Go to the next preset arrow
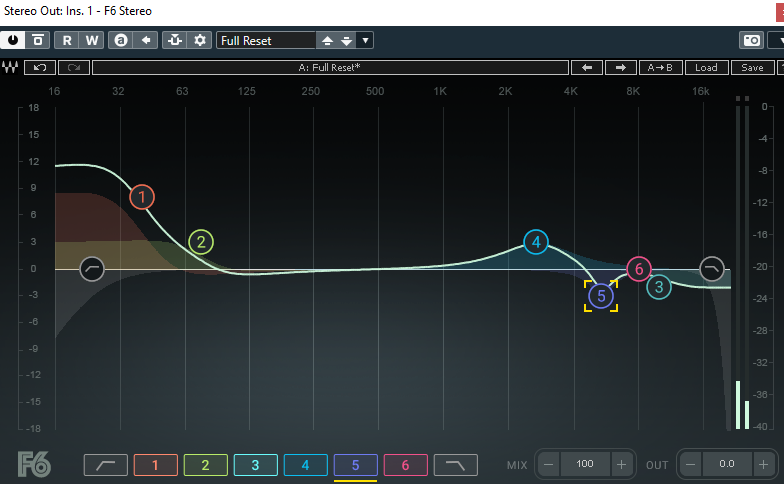 tap(621, 68)
